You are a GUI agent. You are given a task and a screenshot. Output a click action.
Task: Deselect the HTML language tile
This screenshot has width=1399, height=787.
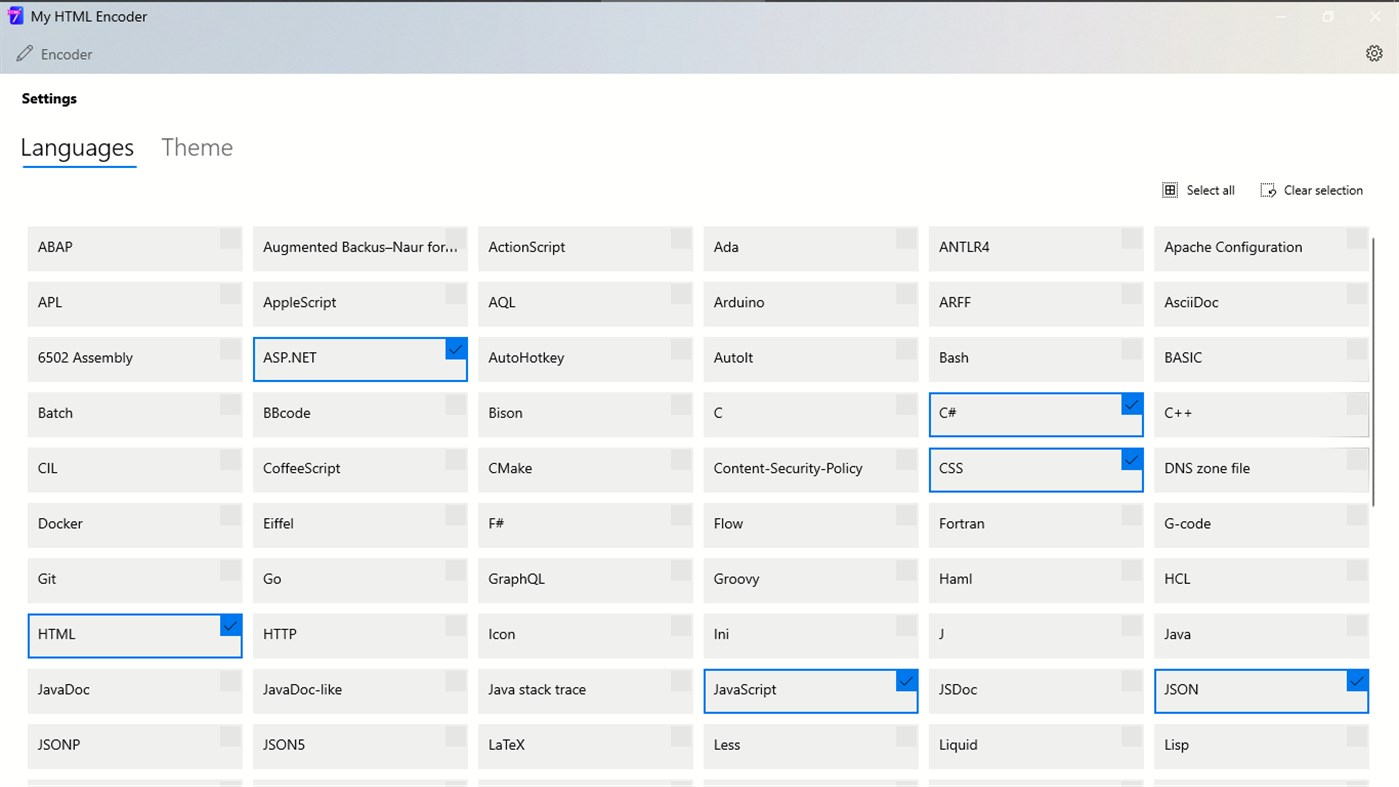[x=134, y=635]
